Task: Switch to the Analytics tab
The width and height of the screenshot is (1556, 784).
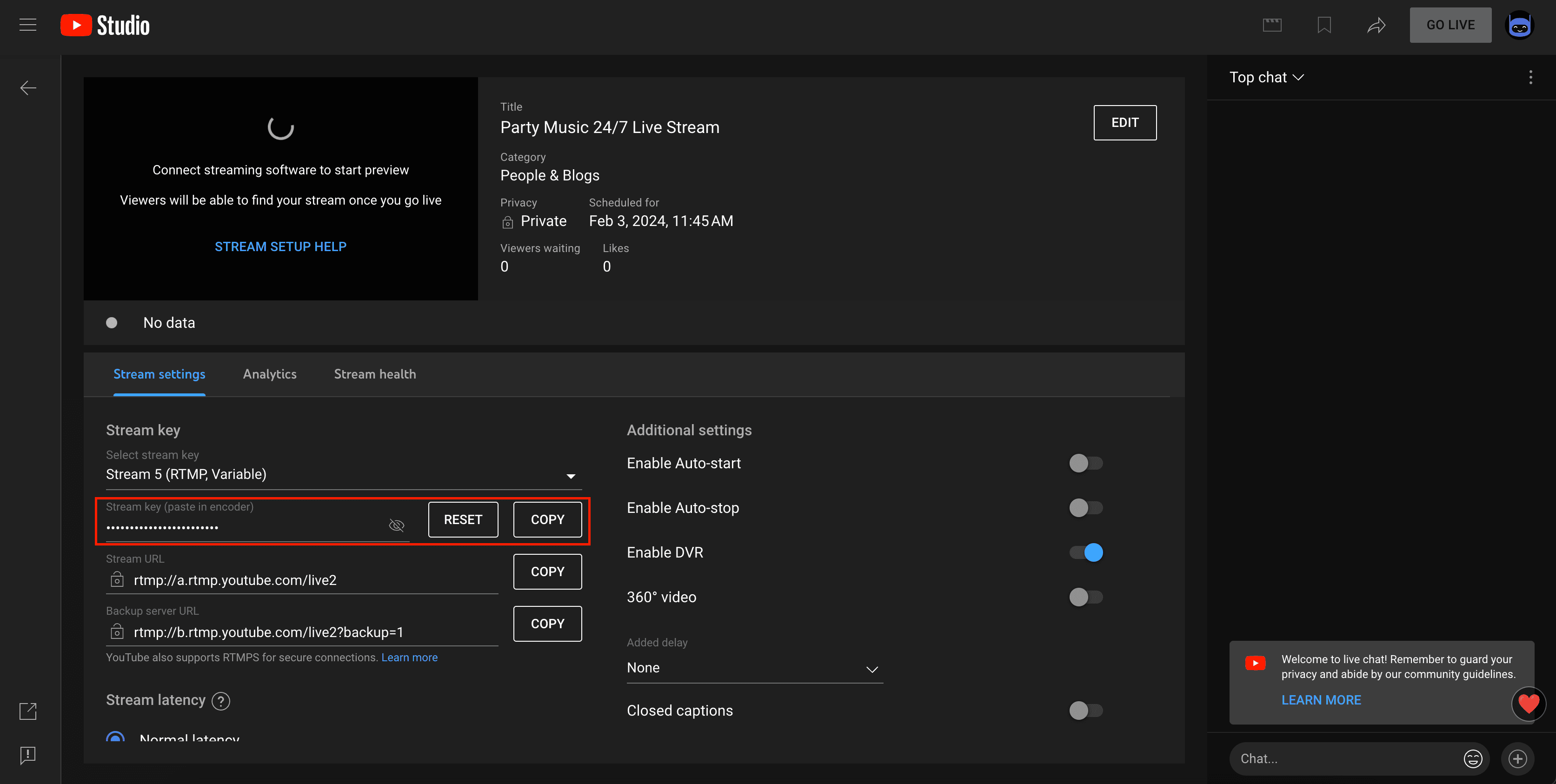Action: [270, 374]
